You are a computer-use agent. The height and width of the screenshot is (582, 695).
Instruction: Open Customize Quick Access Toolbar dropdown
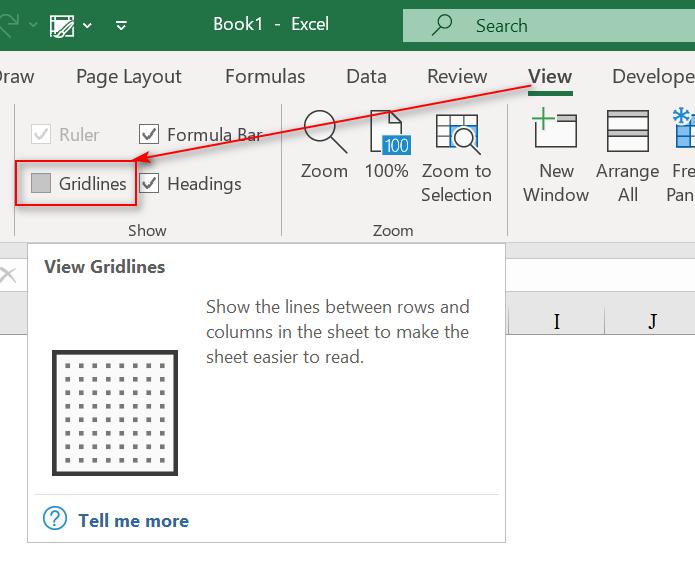[x=121, y=25]
